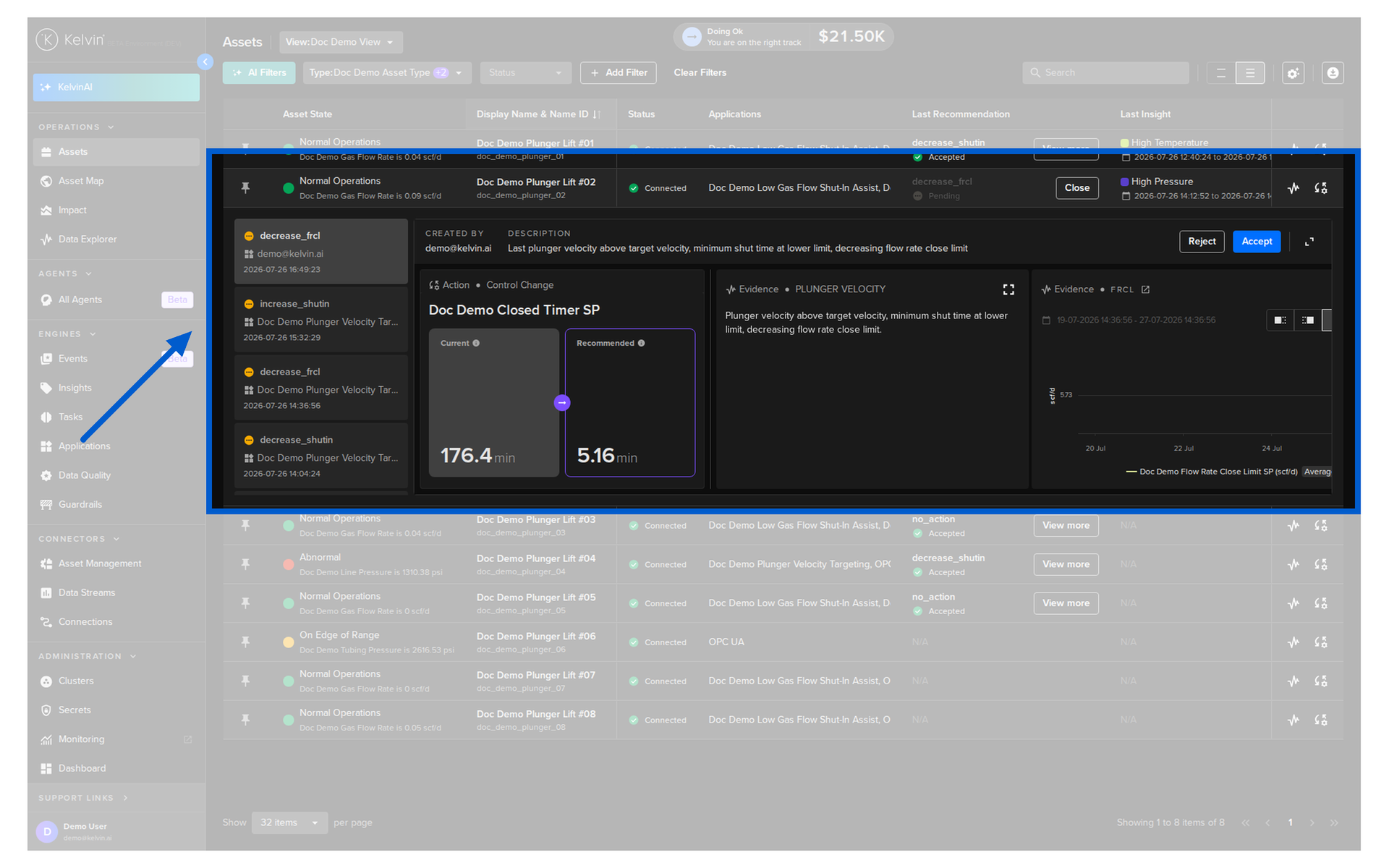Open Demo User profile avatar in sidebar
1389x868 pixels.
click(47, 832)
